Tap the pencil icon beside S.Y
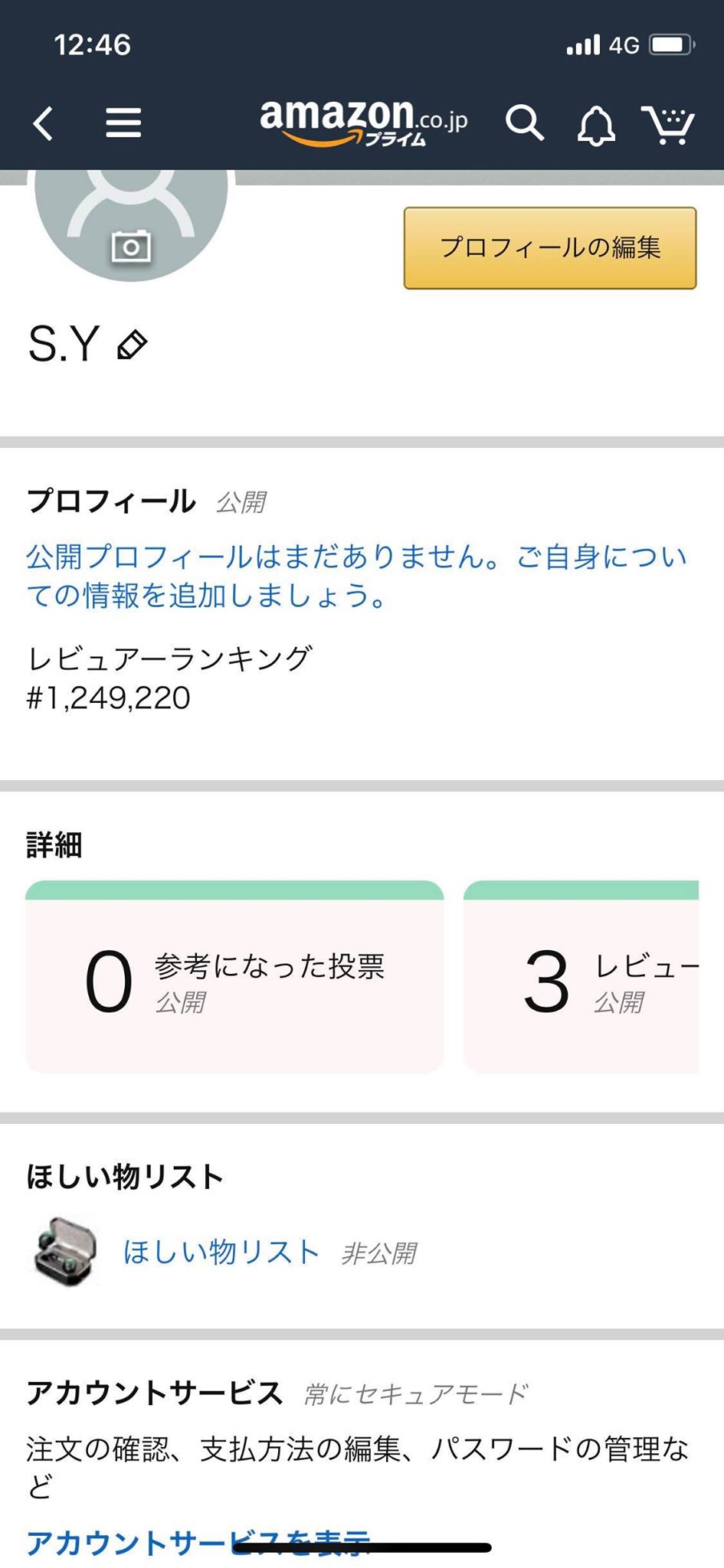Screen dimensions: 724x1568 click(133, 345)
